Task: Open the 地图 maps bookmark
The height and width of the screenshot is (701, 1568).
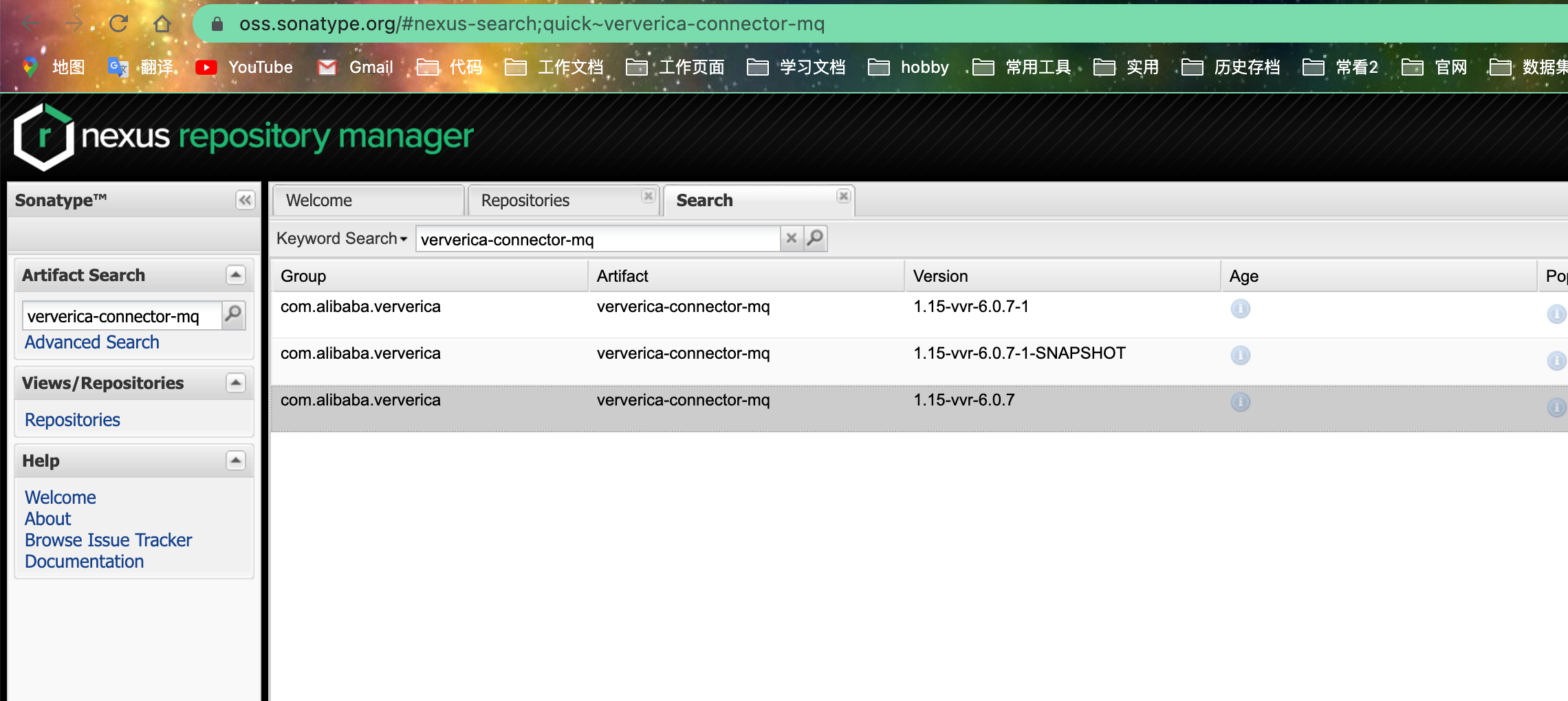Action: click(x=54, y=67)
